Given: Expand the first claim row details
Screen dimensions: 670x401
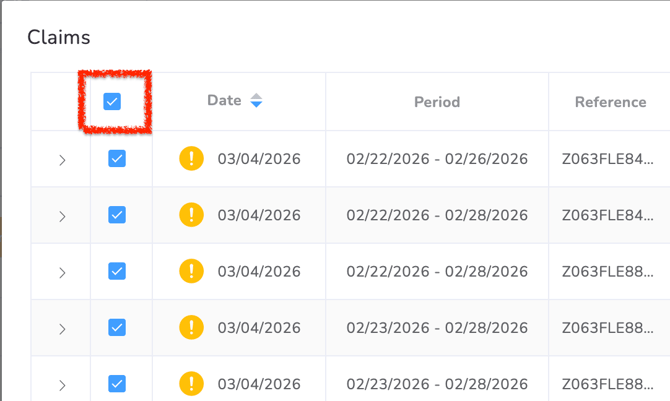Looking at the screenshot, I should (62, 160).
